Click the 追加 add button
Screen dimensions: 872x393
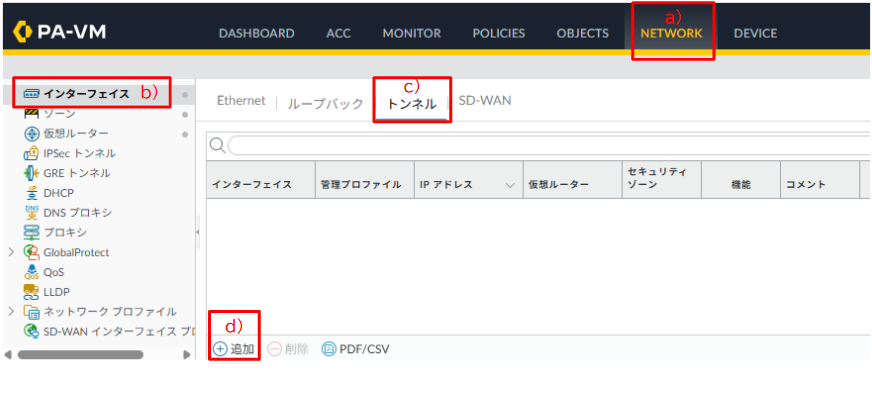[x=234, y=349]
